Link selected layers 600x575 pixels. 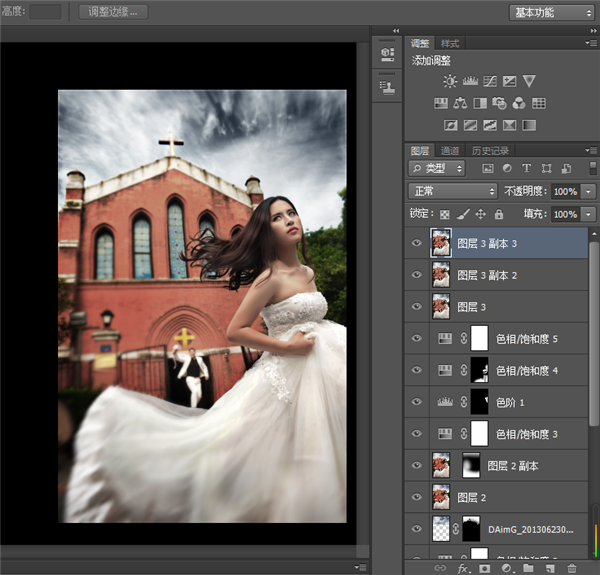tap(440, 568)
